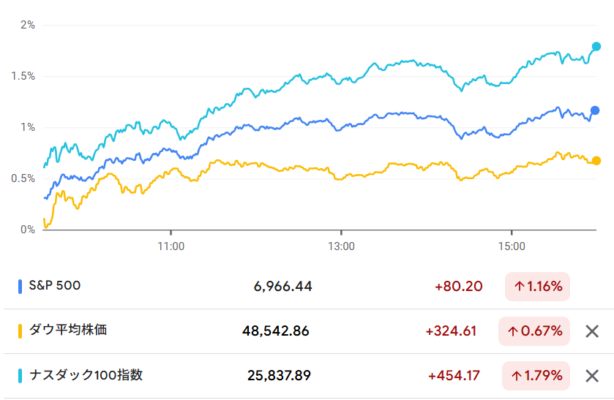
Task: Remove ダウ平均株価 from the comparison
Action: tap(591, 331)
